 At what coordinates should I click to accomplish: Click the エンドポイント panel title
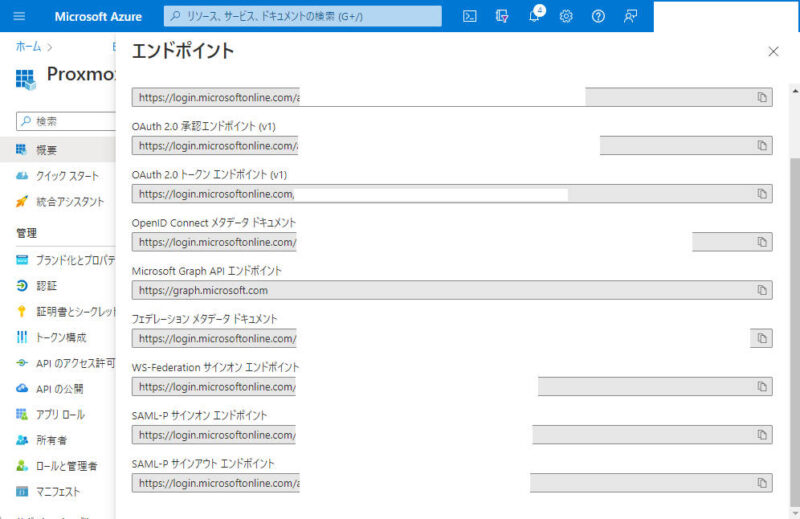pyautogui.click(x=183, y=51)
